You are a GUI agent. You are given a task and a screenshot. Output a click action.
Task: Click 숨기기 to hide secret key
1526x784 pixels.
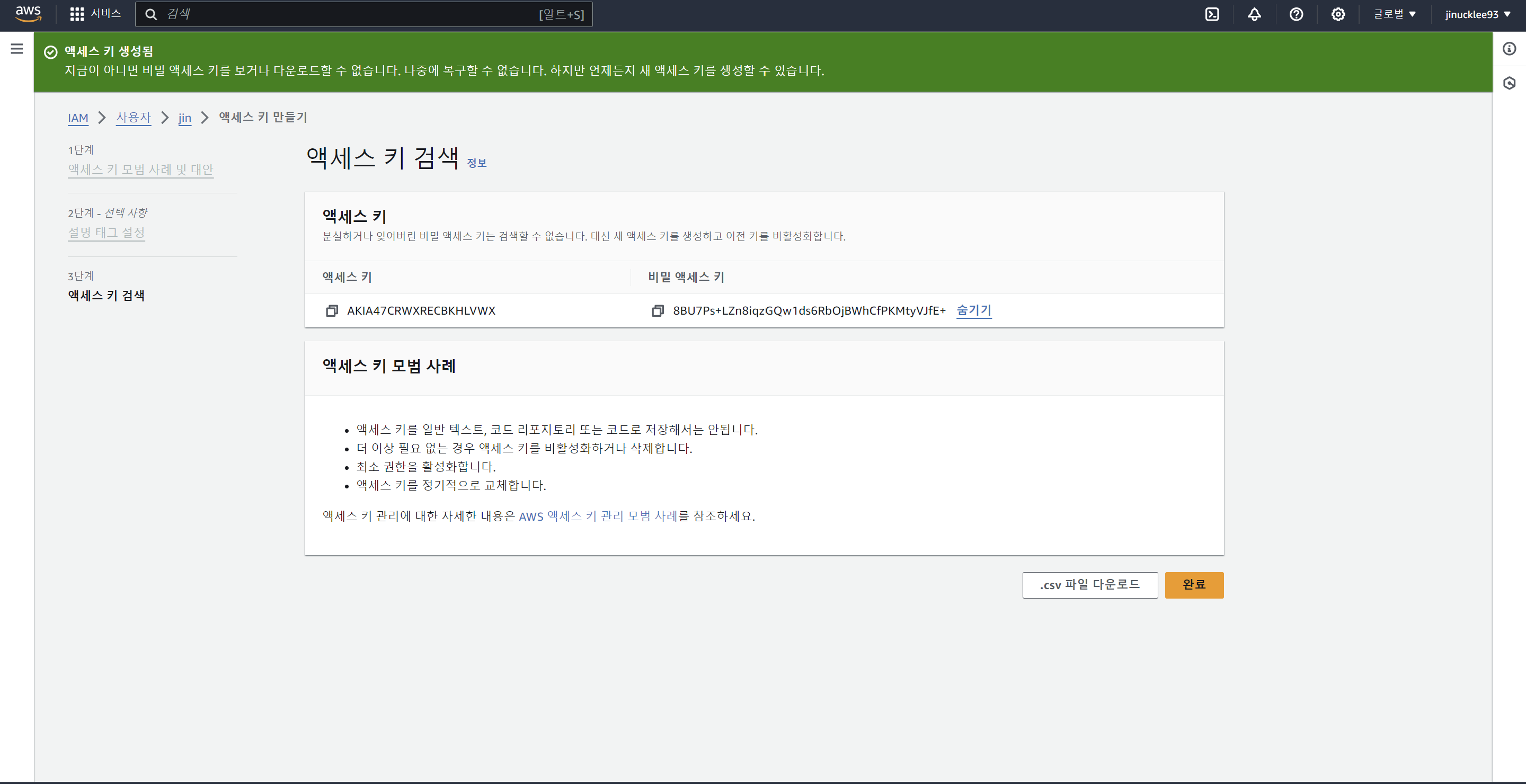click(x=974, y=310)
